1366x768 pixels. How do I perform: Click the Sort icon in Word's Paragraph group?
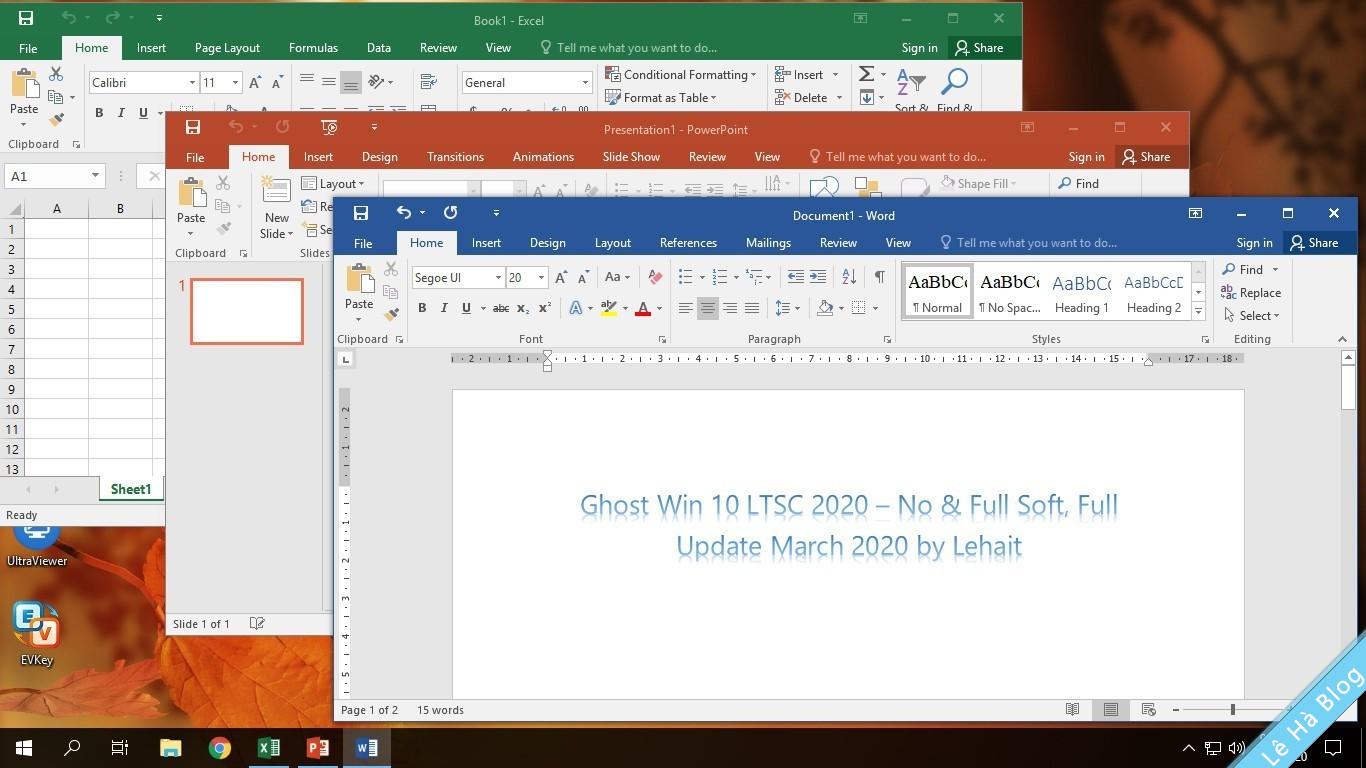pos(849,277)
